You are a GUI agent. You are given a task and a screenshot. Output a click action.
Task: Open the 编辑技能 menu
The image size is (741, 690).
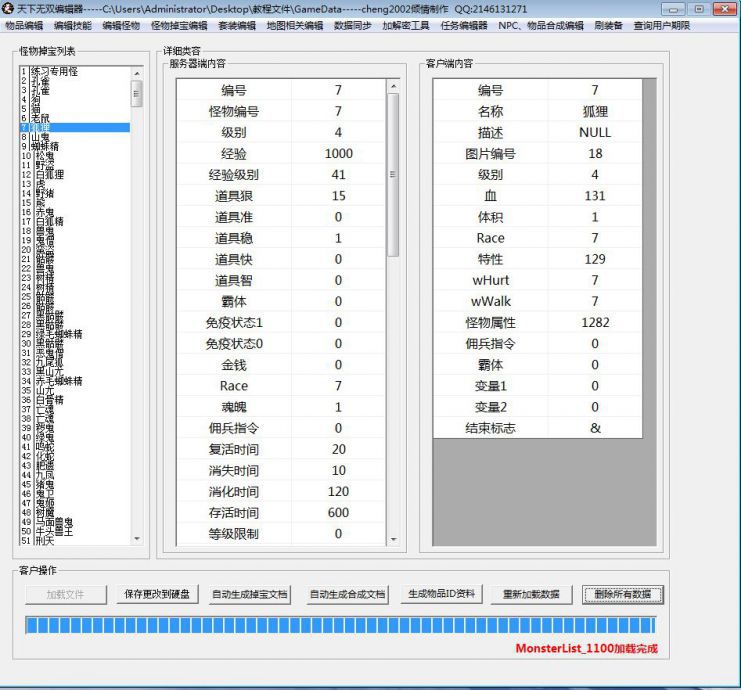(x=72, y=25)
